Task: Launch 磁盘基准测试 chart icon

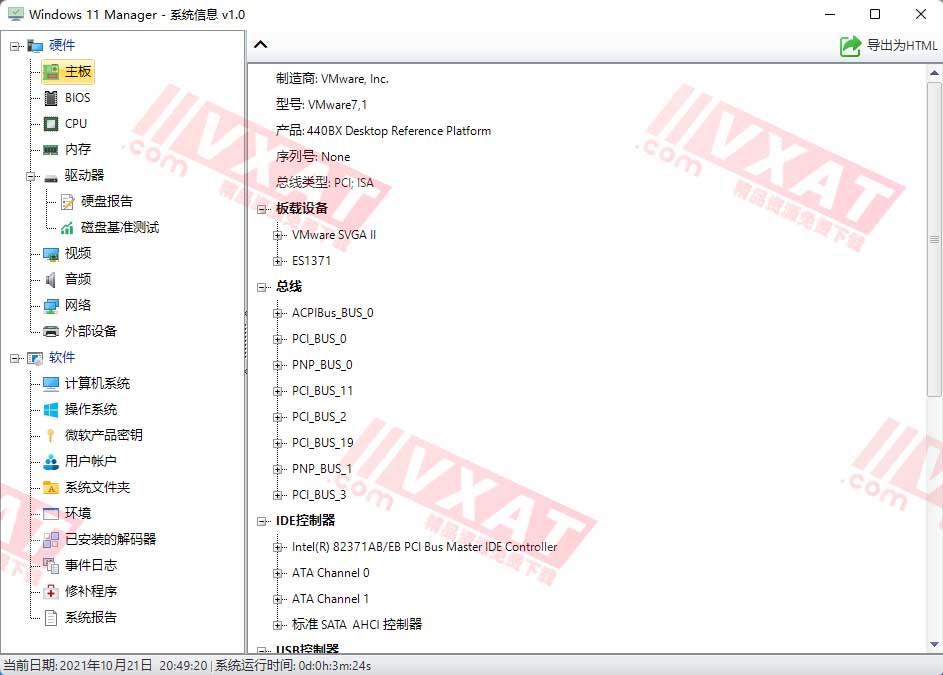Action: click(67, 227)
